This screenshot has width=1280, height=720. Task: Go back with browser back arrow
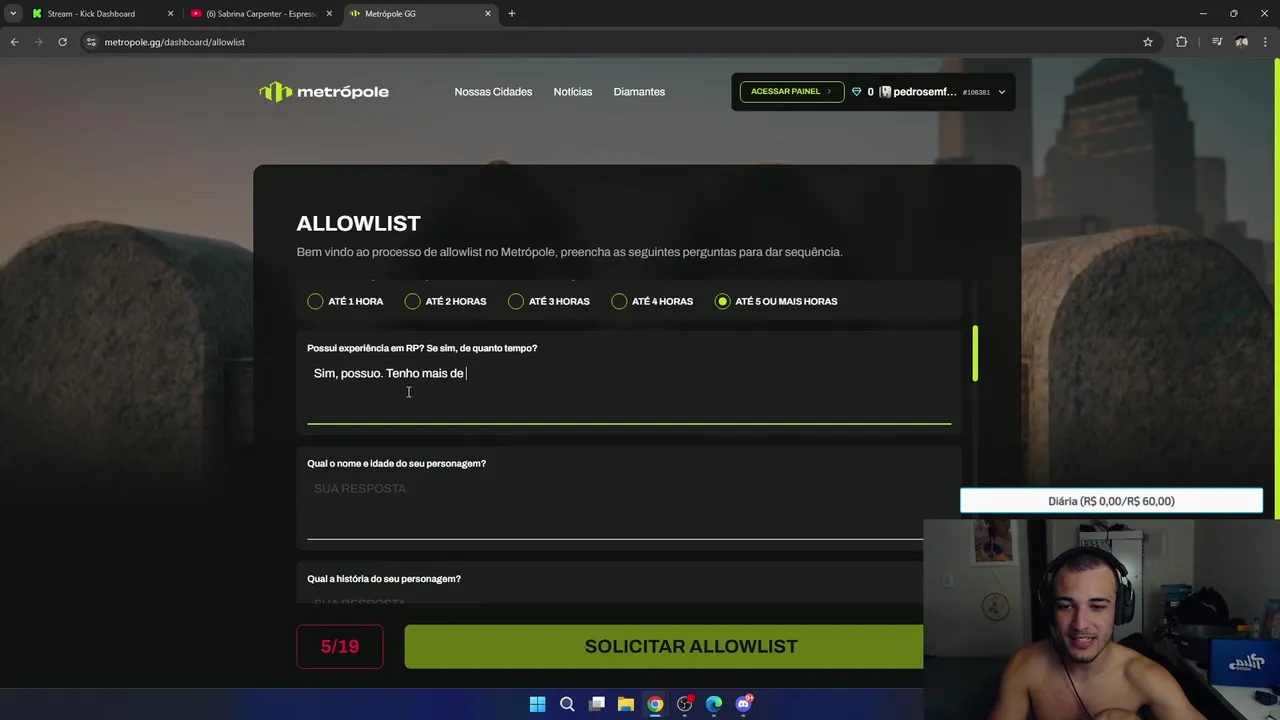pos(14,42)
